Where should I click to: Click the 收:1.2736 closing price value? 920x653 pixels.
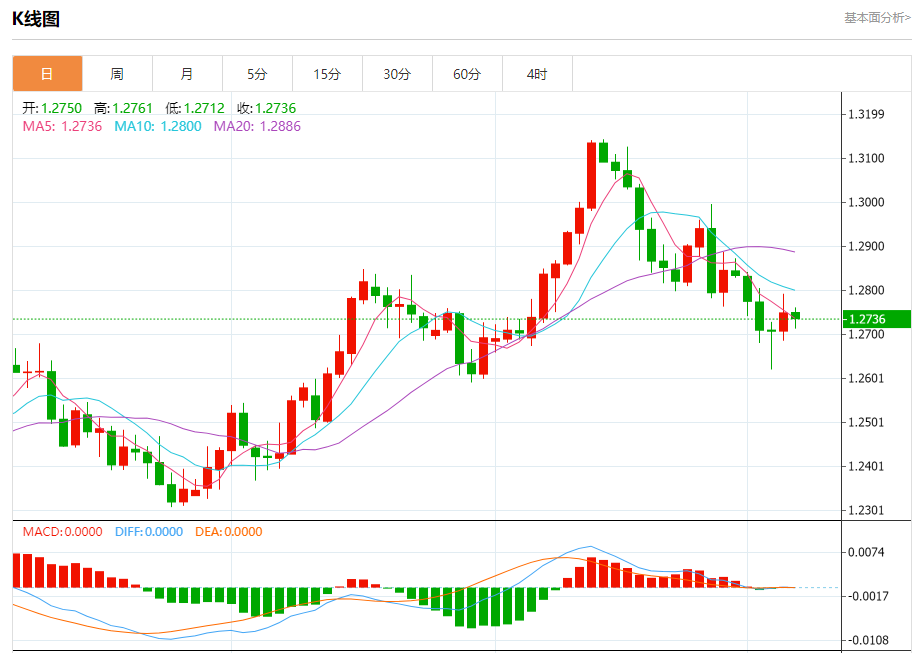[x=266, y=108]
